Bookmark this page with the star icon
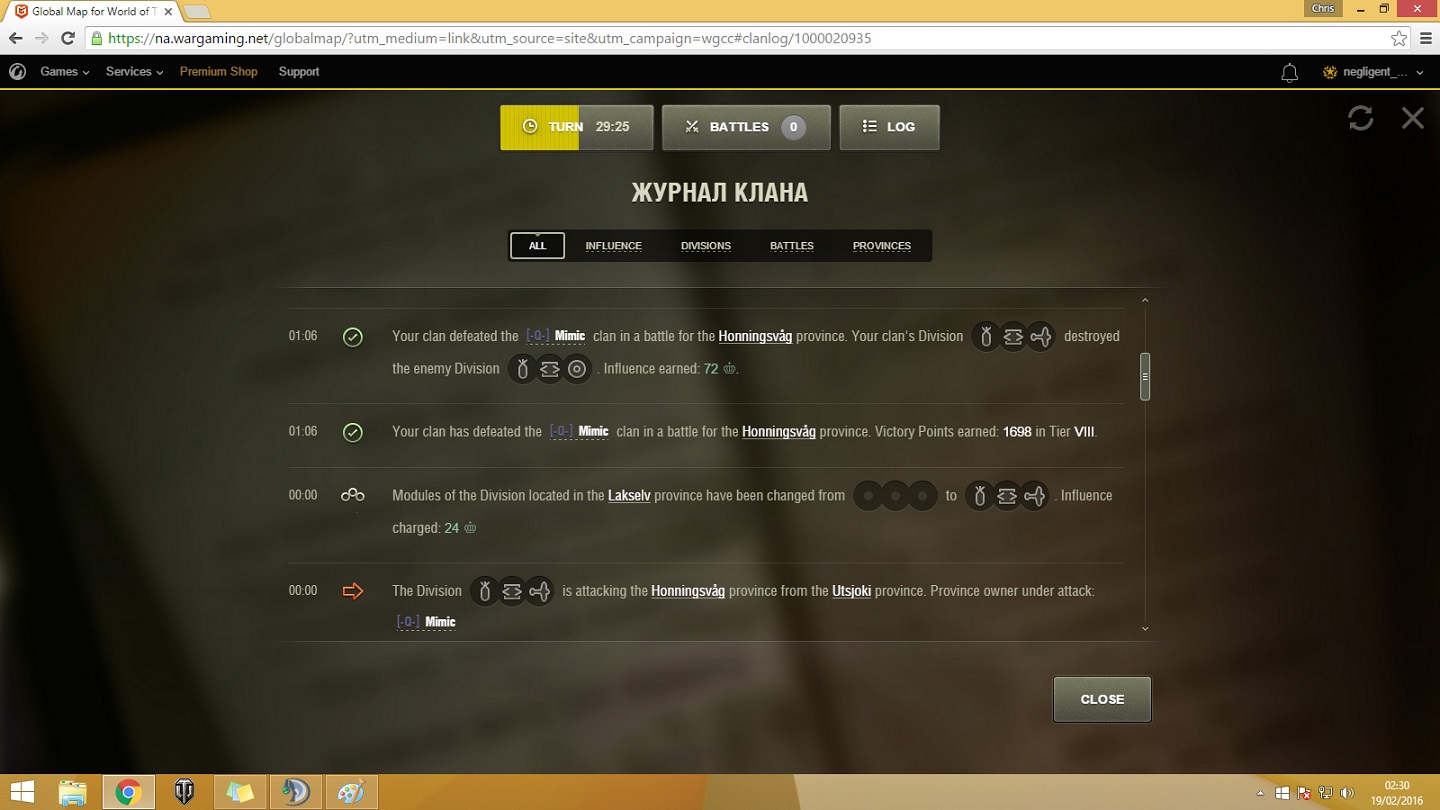Viewport: 1440px width, 810px height. (1398, 38)
